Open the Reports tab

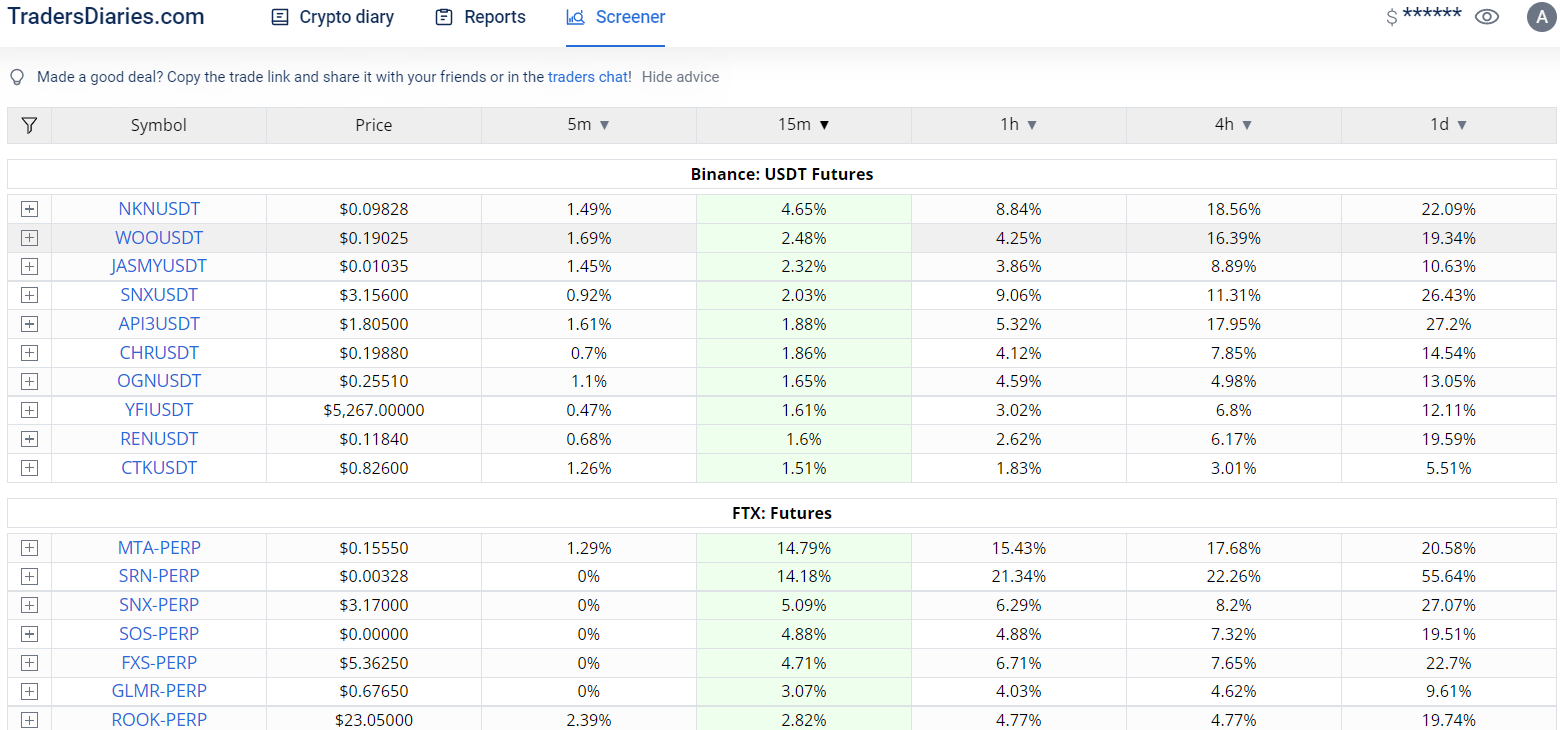495,17
